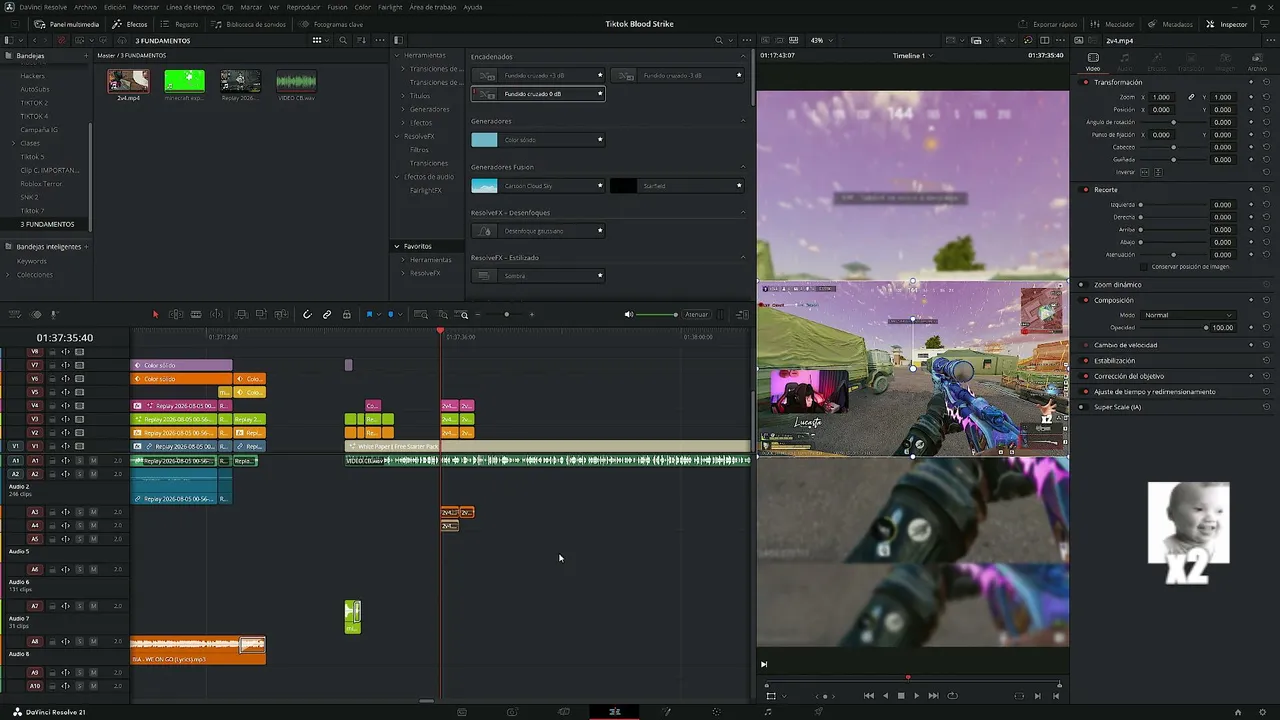The image size is (1280, 720).
Task: Click the Atenuar button
Action: [697, 314]
